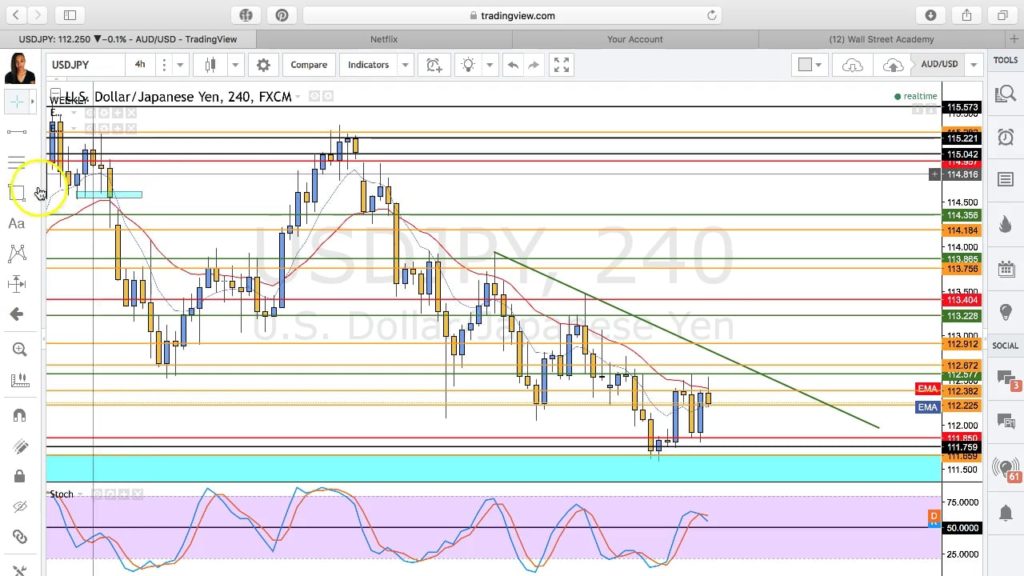This screenshot has height=576, width=1024.
Task: Click the zoom in magnifier tool
Action: point(18,349)
